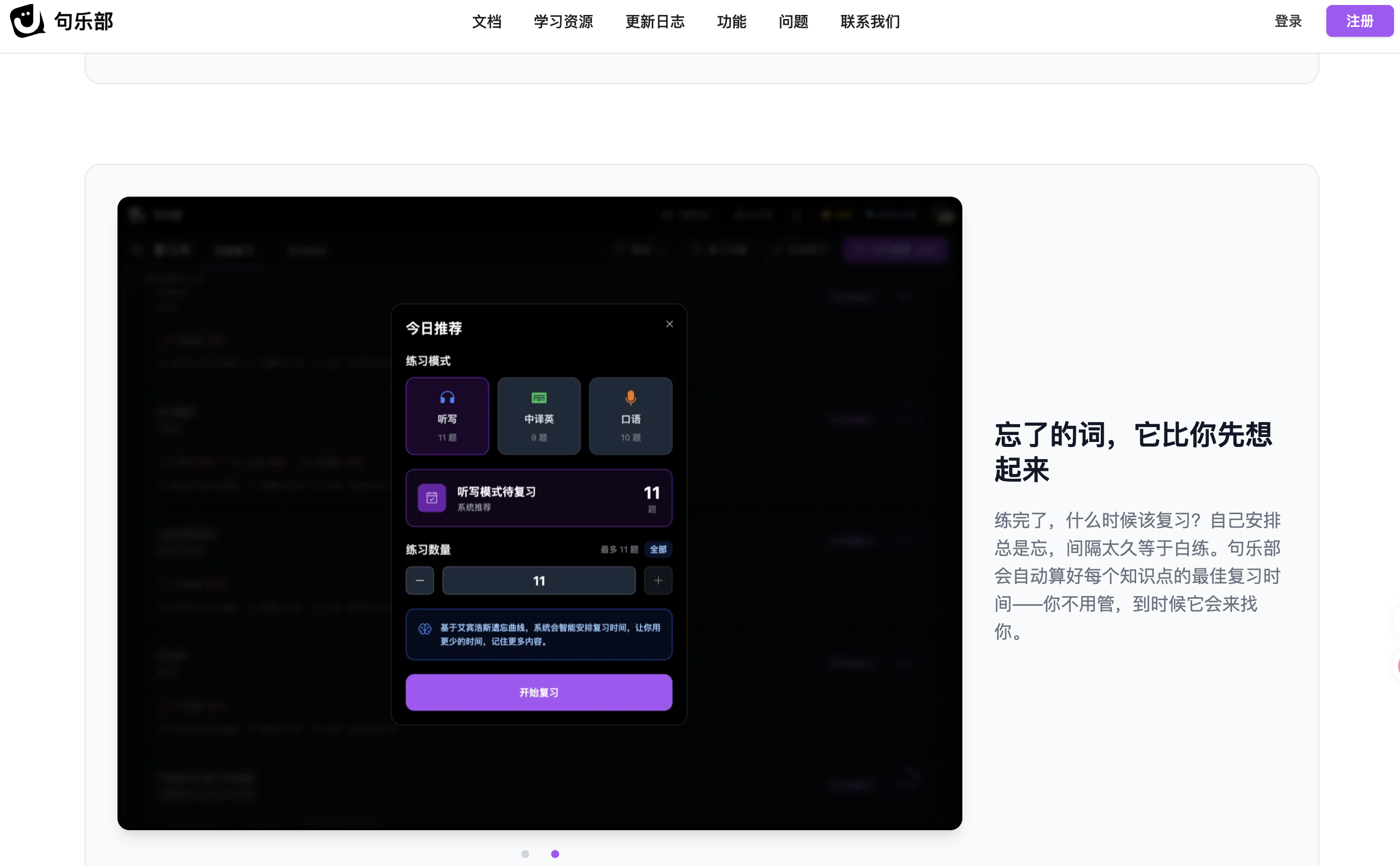The width and height of the screenshot is (1400, 866).
Task: Select the 听写 mode card
Action: point(448,416)
